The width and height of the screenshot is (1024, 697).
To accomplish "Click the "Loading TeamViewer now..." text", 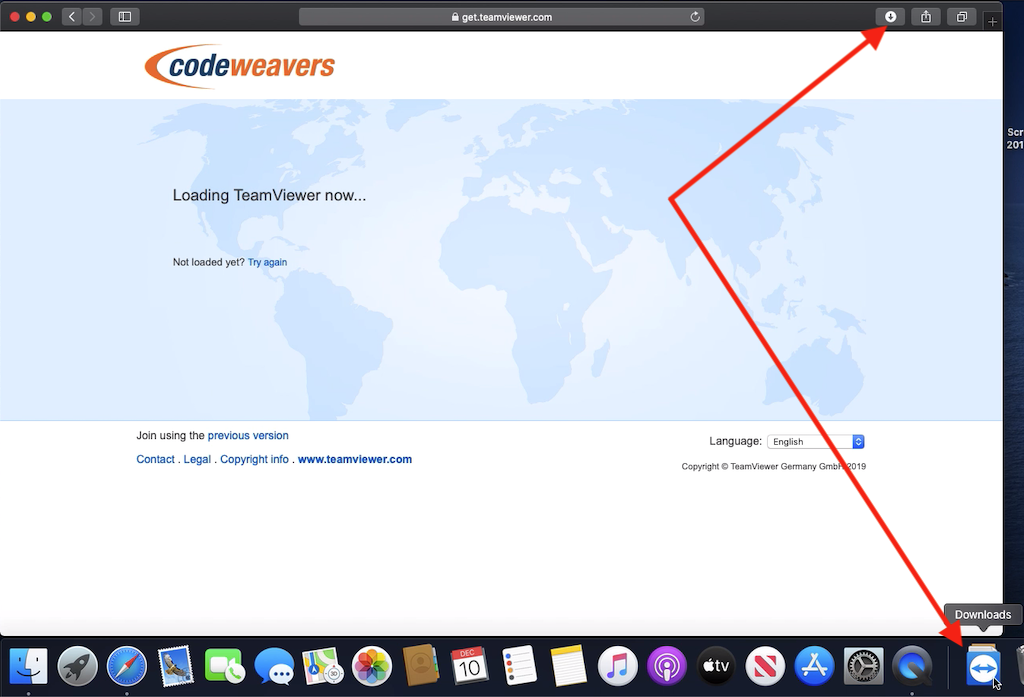I will click(x=269, y=195).
